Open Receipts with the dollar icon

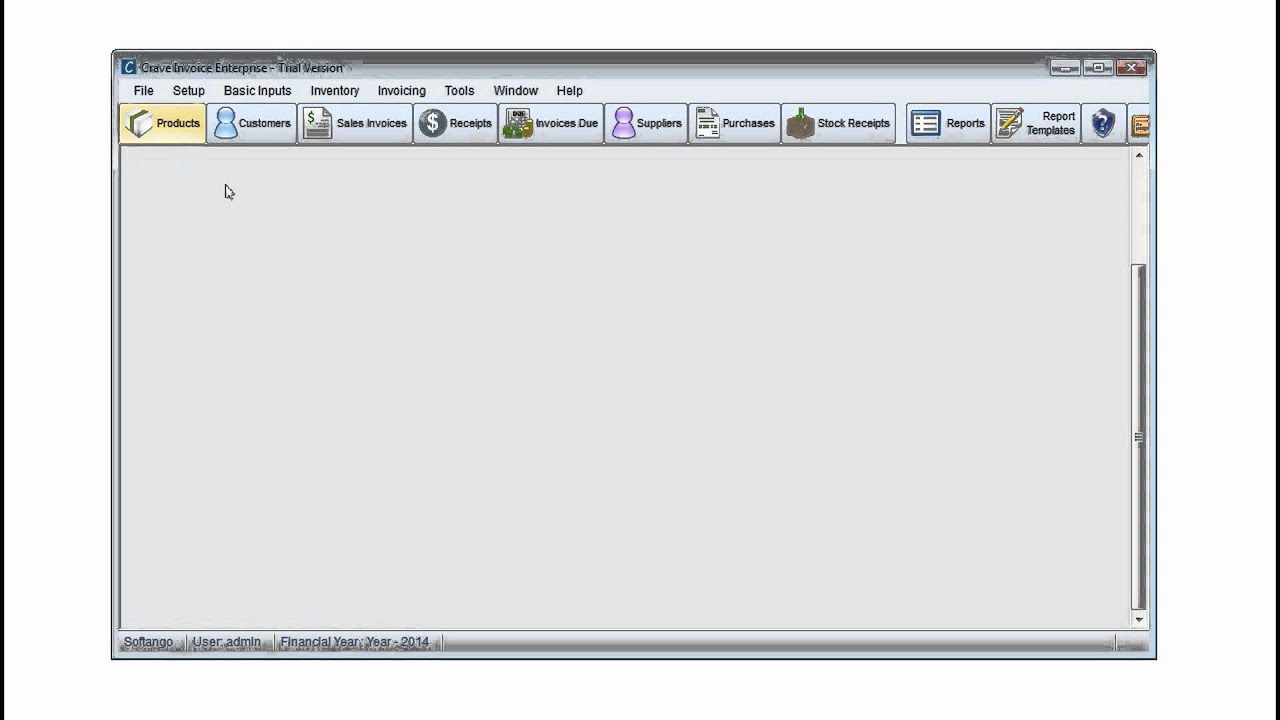coord(456,123)
